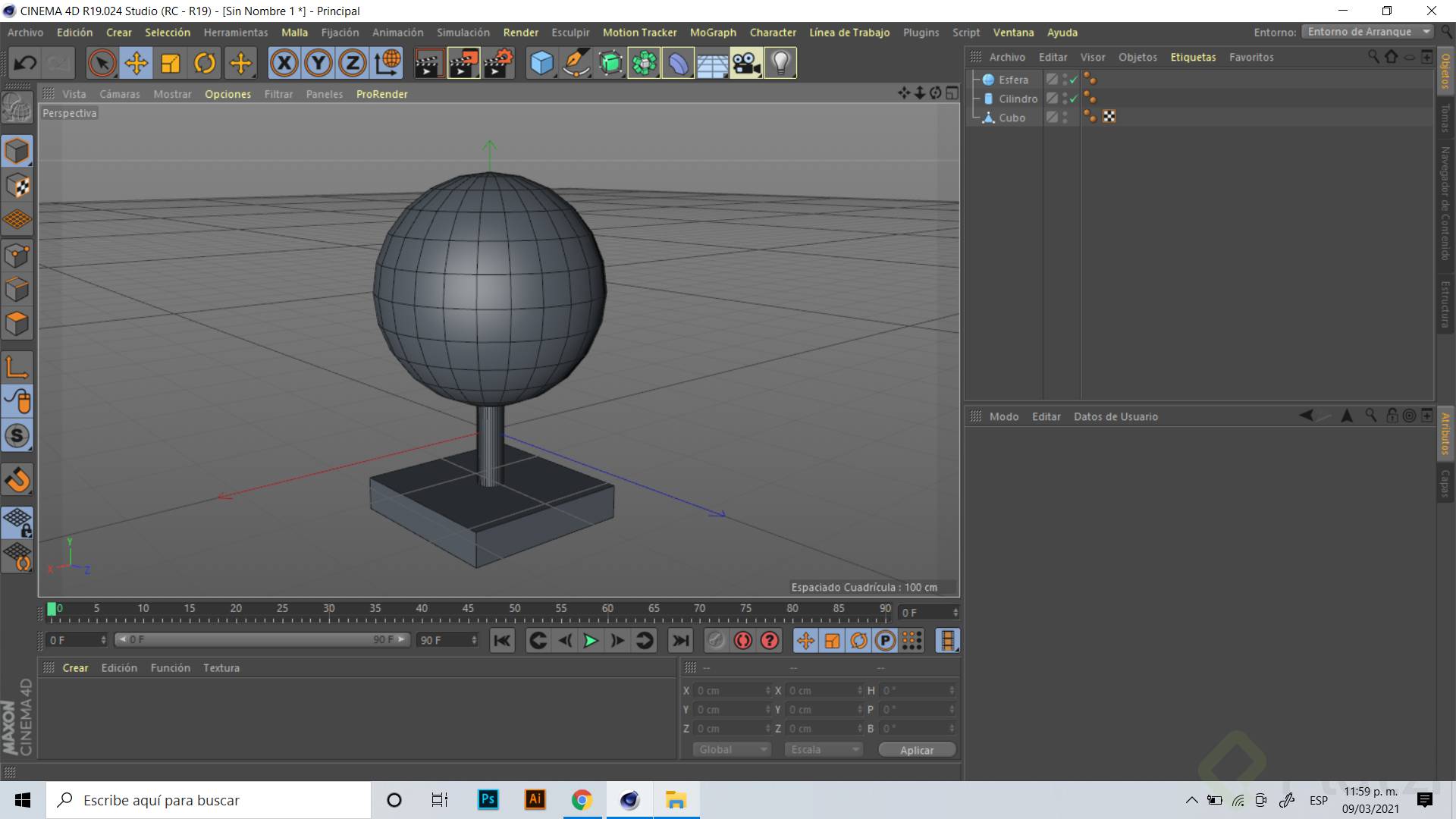Viewport: 1456px width, 819px height.
Task: Toggle Enable Snap magnet icon
Action: coord(17,480)
